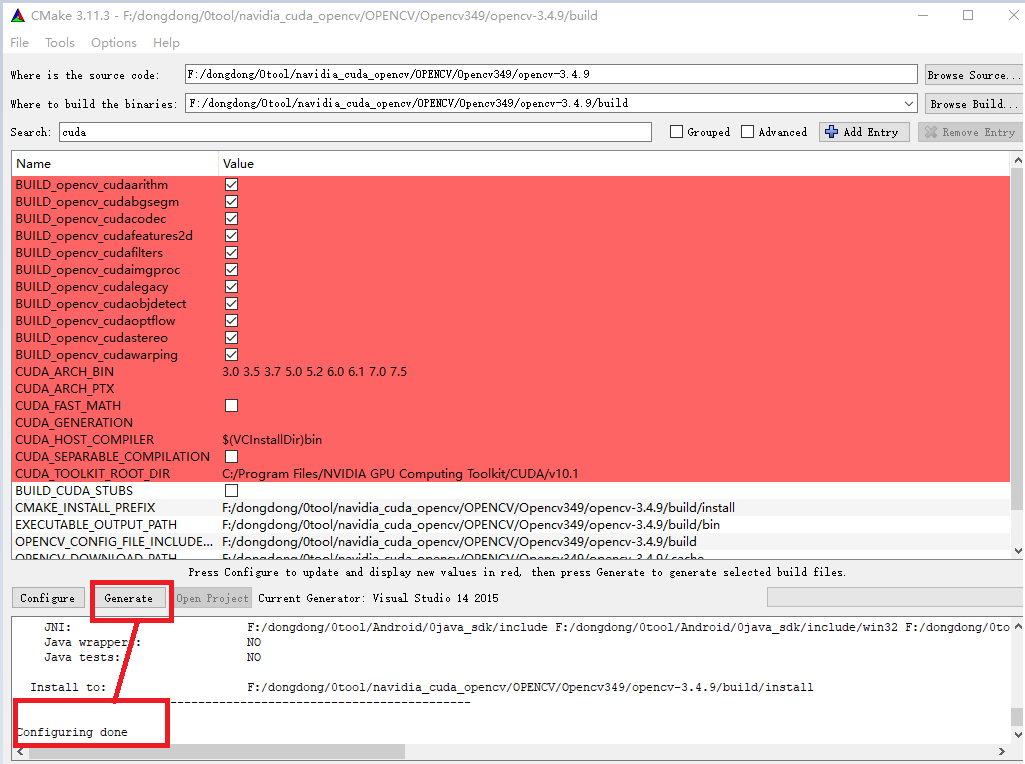
Task: Click CMAKE_INSTALL_PREFIX value path
Action: coord(479,508)
